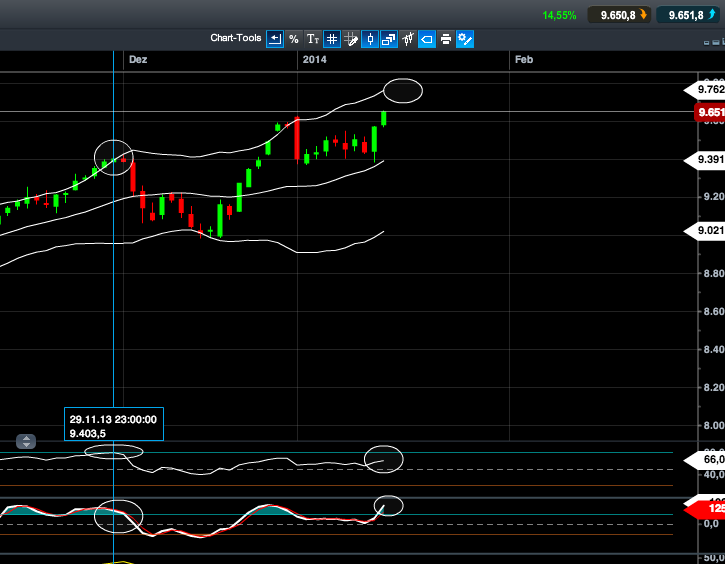
Task: Toggle the price label tags
Action: click(x=426, y=39)
